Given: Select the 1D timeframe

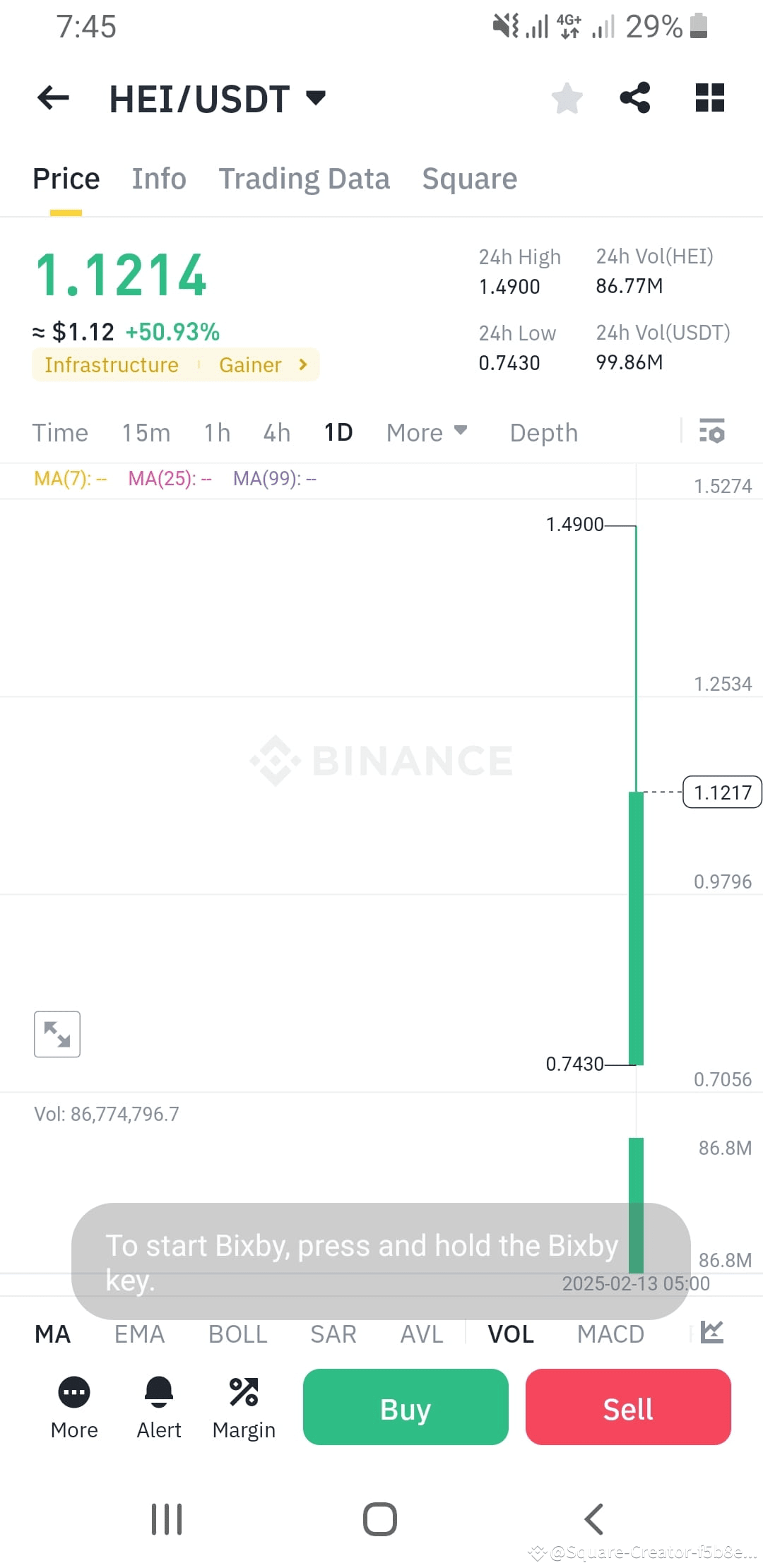Looking at the screenshot, I should point(338,432).
